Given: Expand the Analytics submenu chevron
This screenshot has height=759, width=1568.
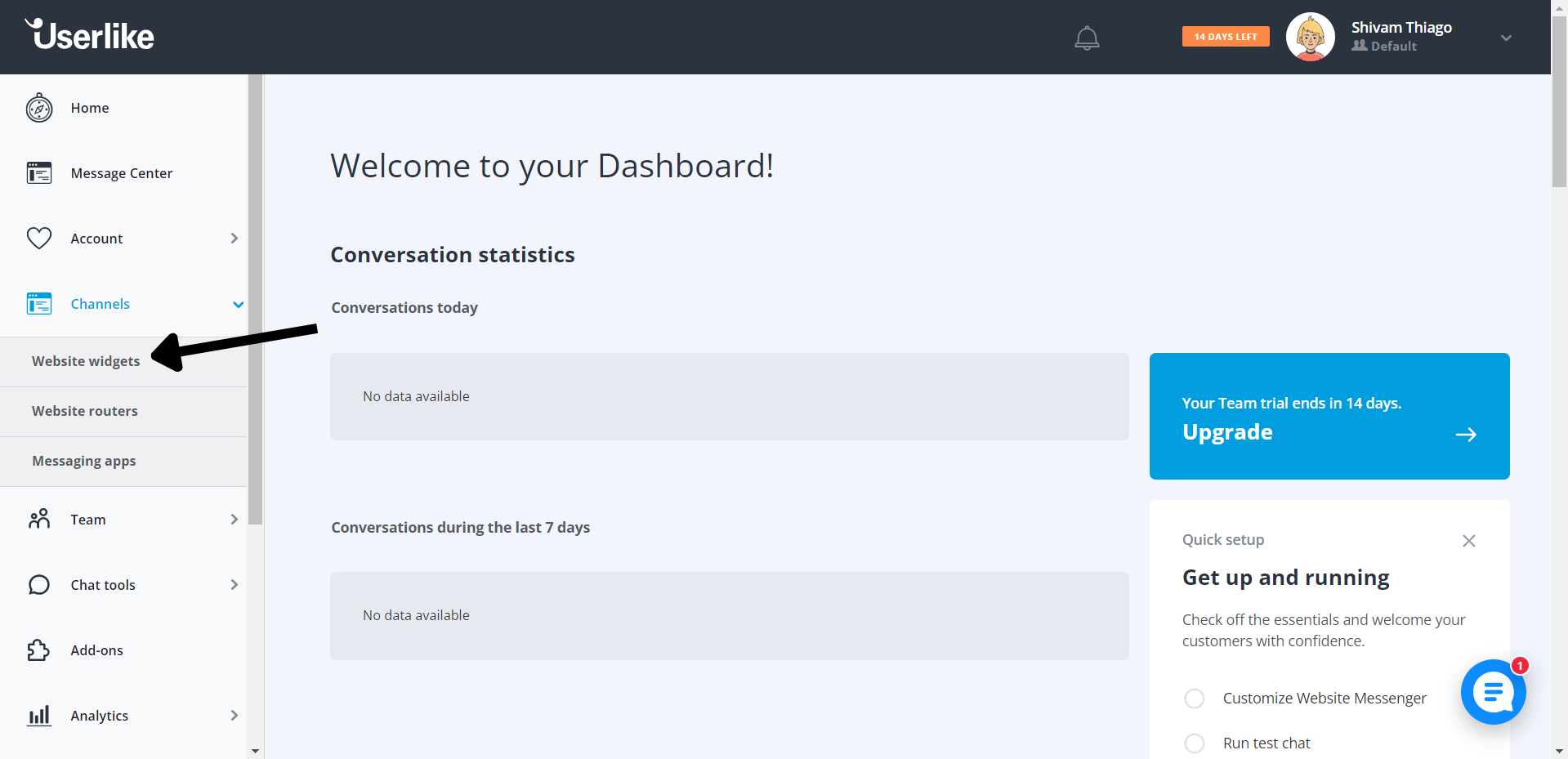Looking at the screenshot, I should click(235, 716).
